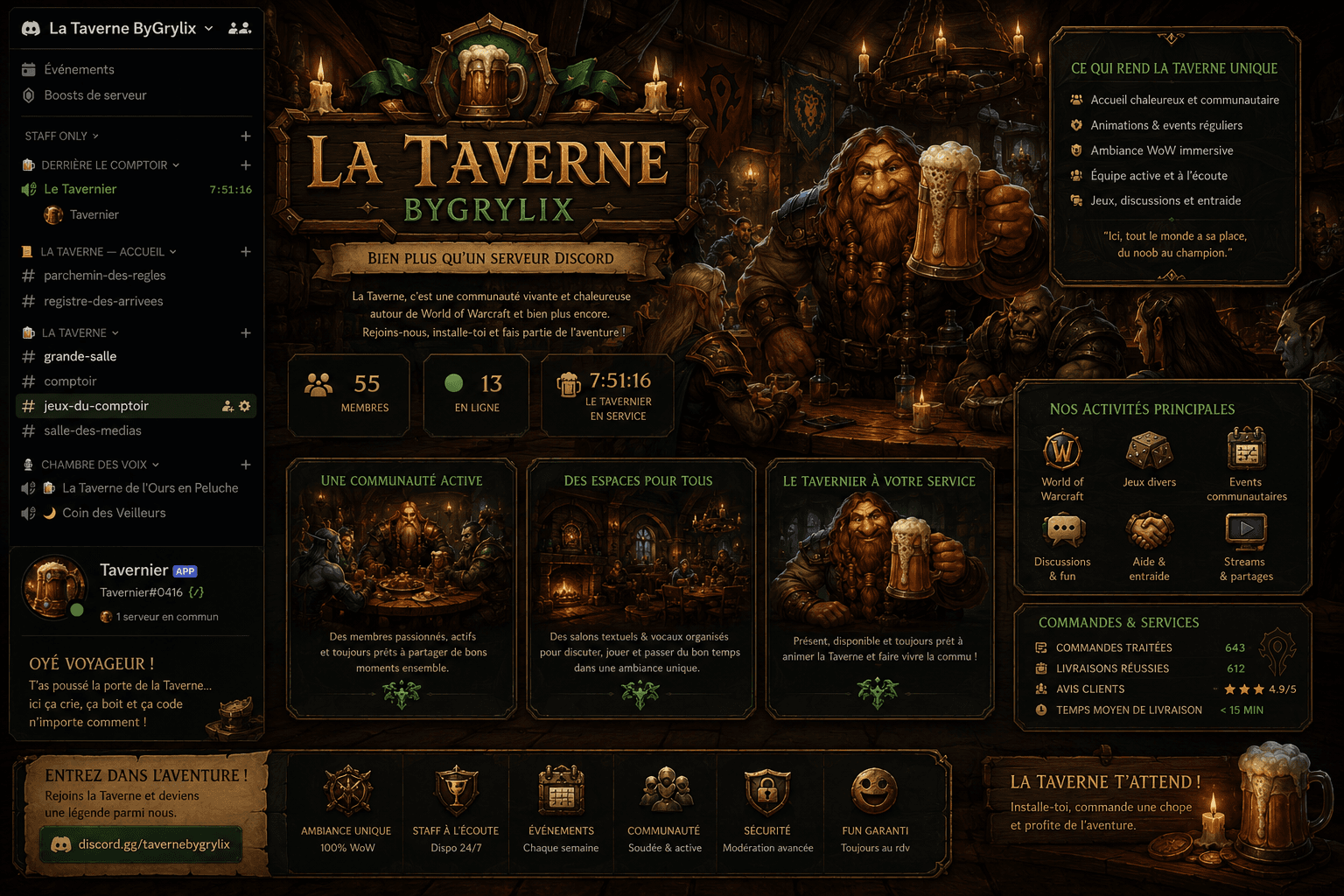Open jeux-du-comptoir channel settings gear

[x=245, y=406]
